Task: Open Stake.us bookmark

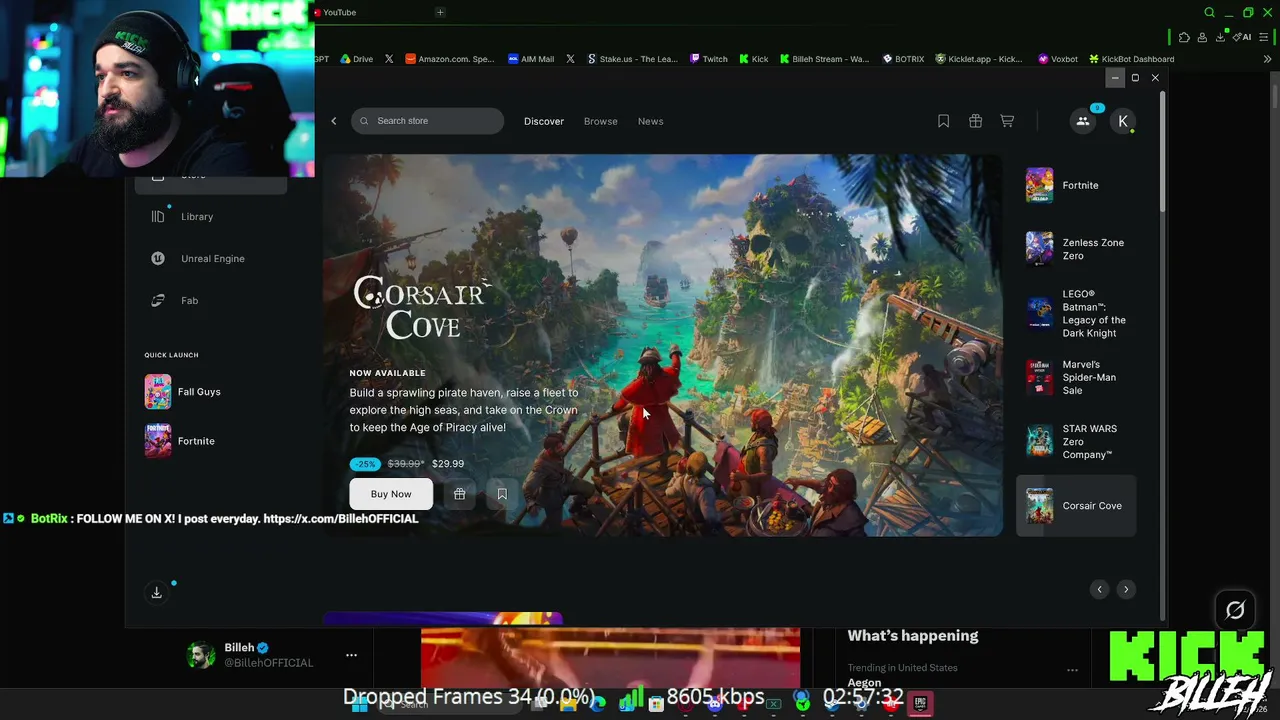Action: [x=633, y=59]
